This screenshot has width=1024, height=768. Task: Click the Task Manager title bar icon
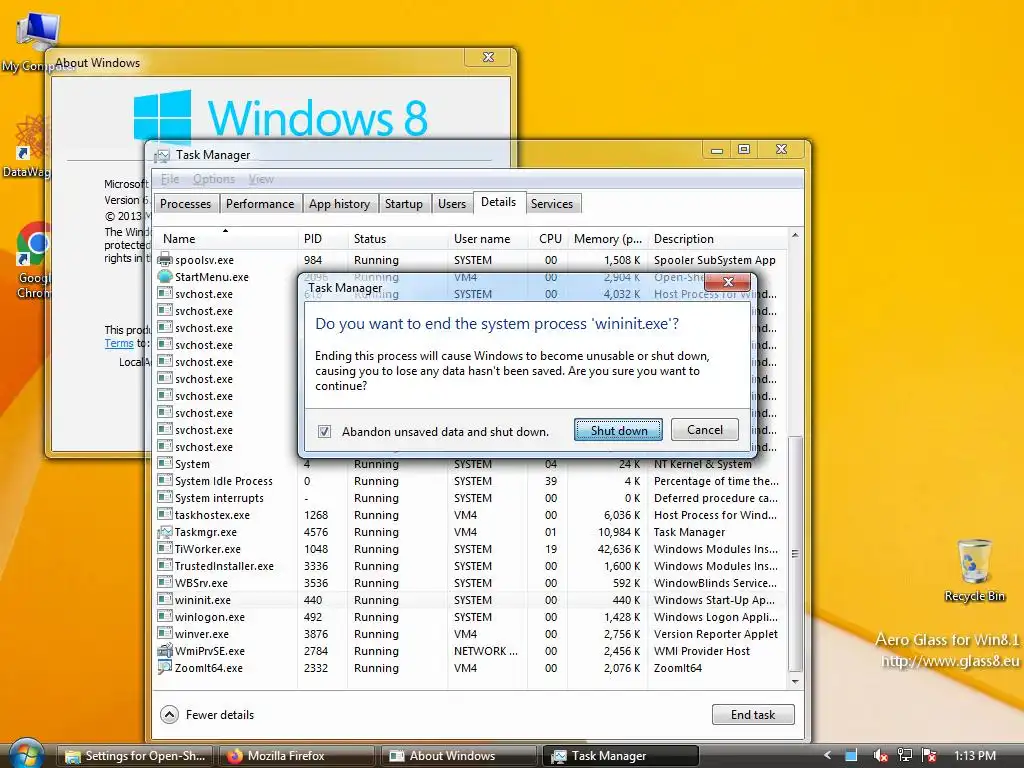(x=162, y=155)
